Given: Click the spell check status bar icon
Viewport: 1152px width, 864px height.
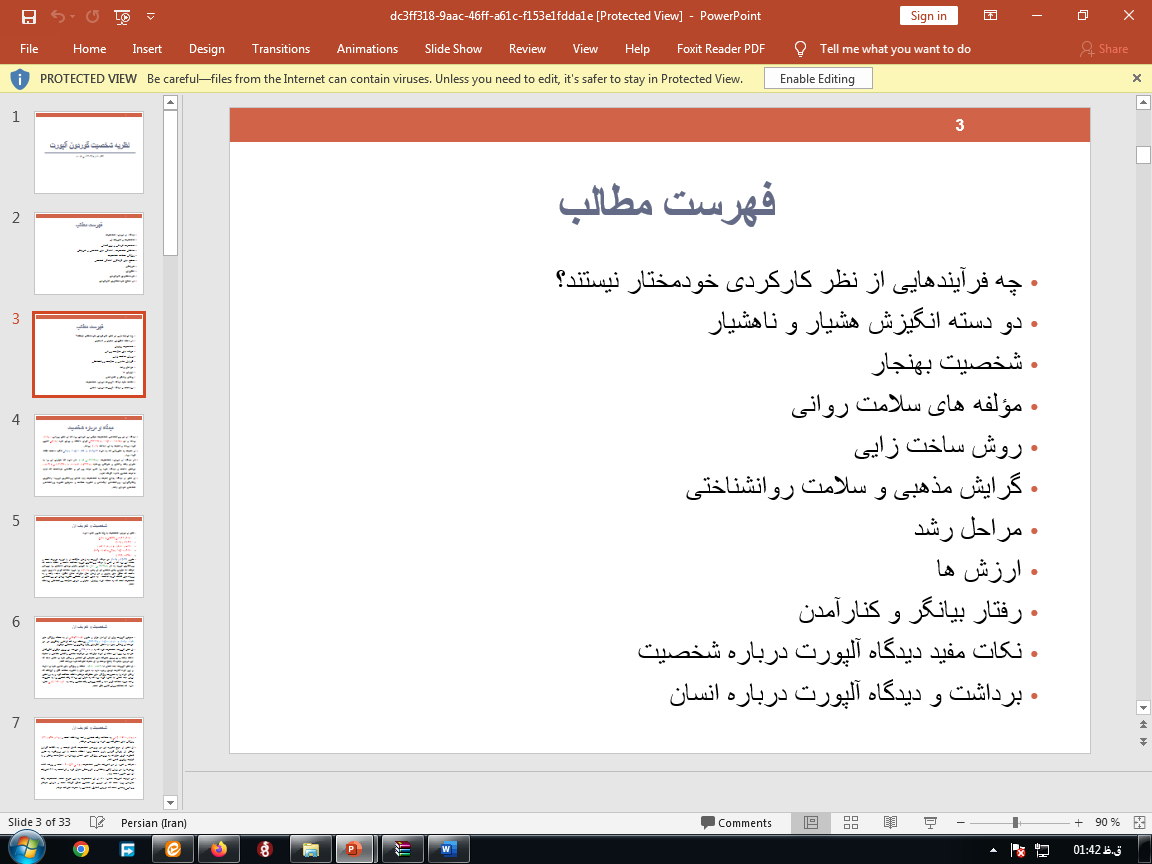Looking at the screenshot, I should tap(97, 823).
